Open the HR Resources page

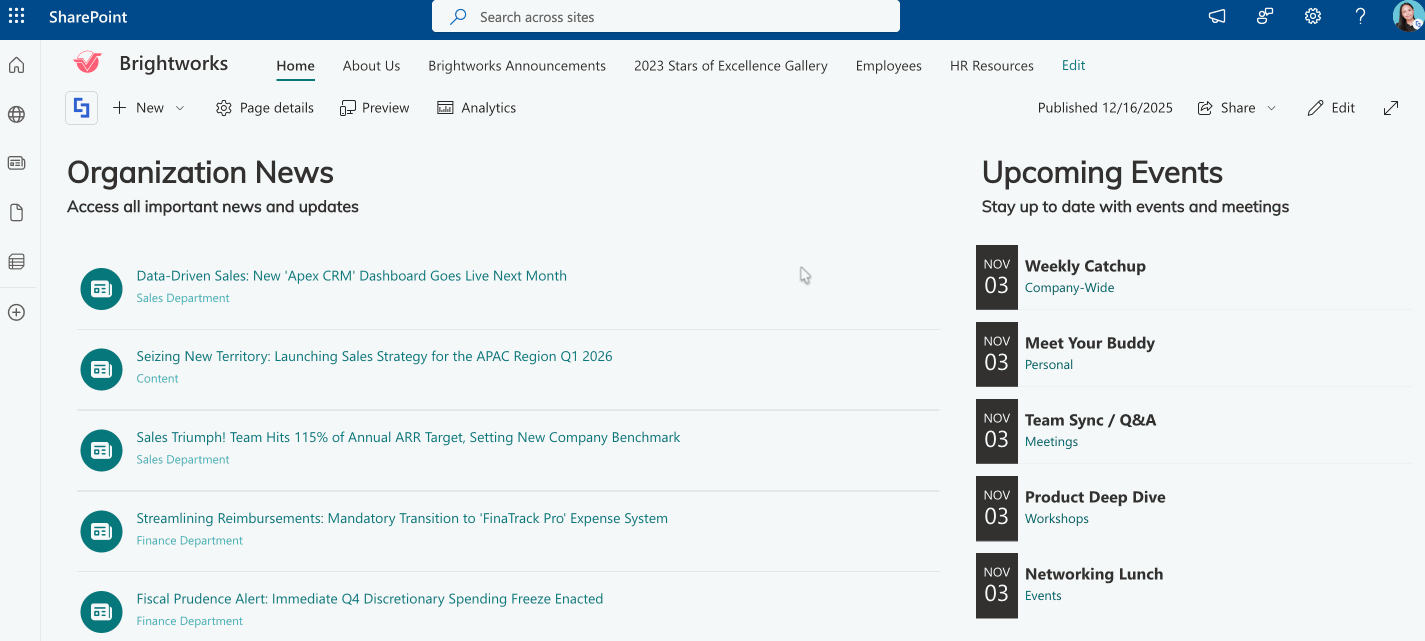[x=991, y=65]
